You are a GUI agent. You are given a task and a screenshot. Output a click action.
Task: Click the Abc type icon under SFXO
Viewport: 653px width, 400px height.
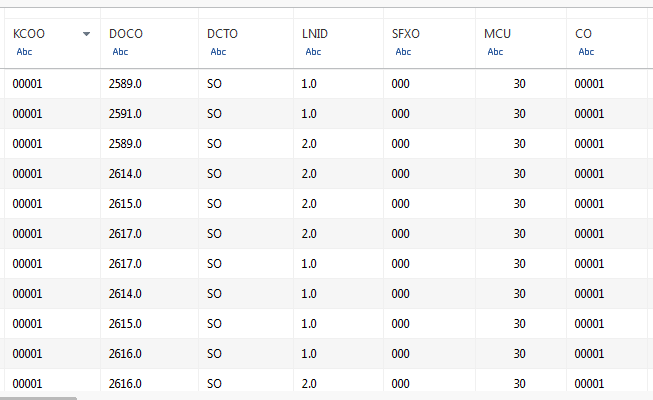[x=403, y=52]
